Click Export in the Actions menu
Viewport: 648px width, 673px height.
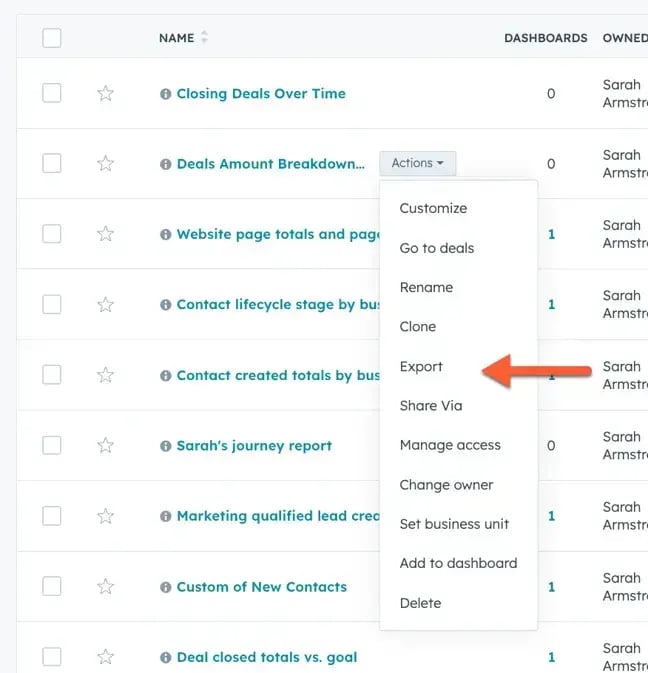421,367
